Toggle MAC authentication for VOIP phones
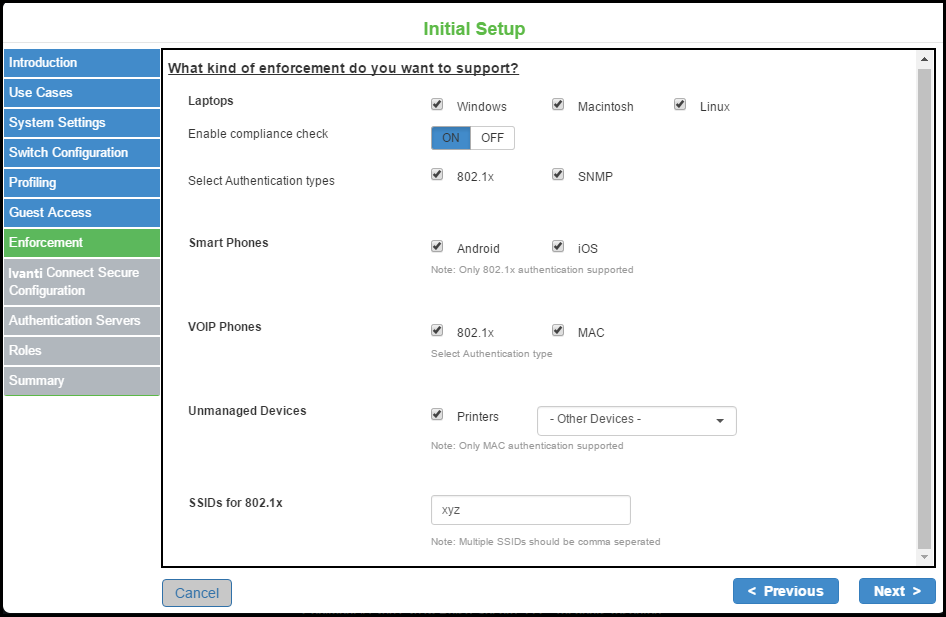This screenshot has height=617, width=946. (x=558, y=330)
